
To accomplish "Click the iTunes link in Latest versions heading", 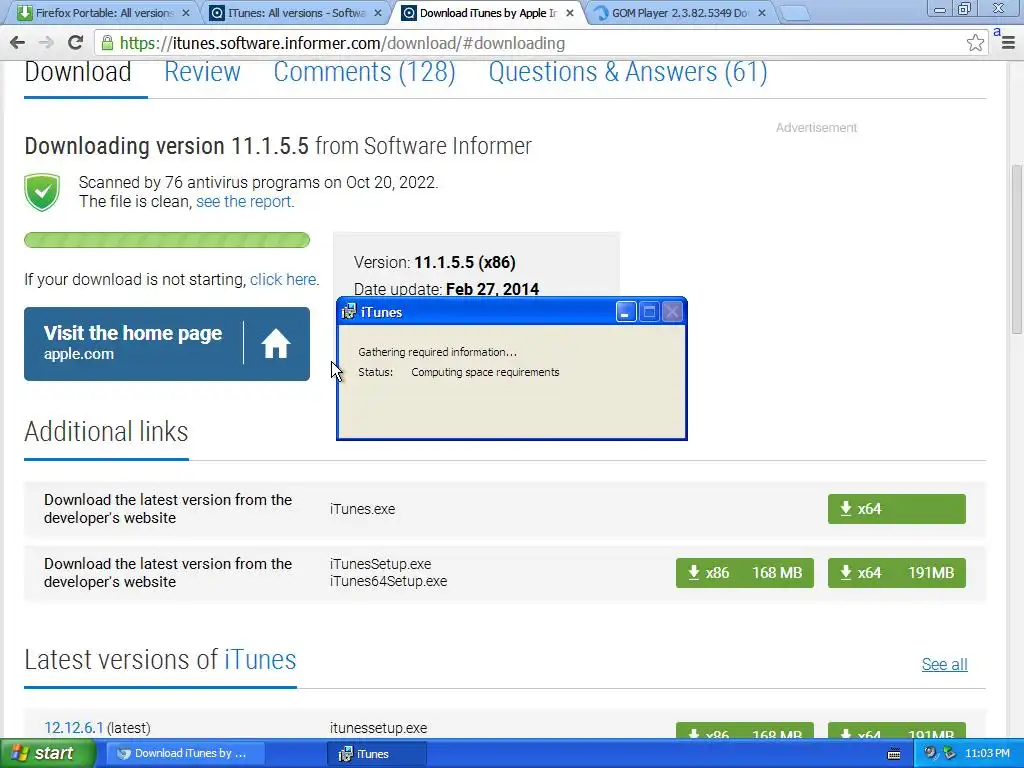I will 260,660.
